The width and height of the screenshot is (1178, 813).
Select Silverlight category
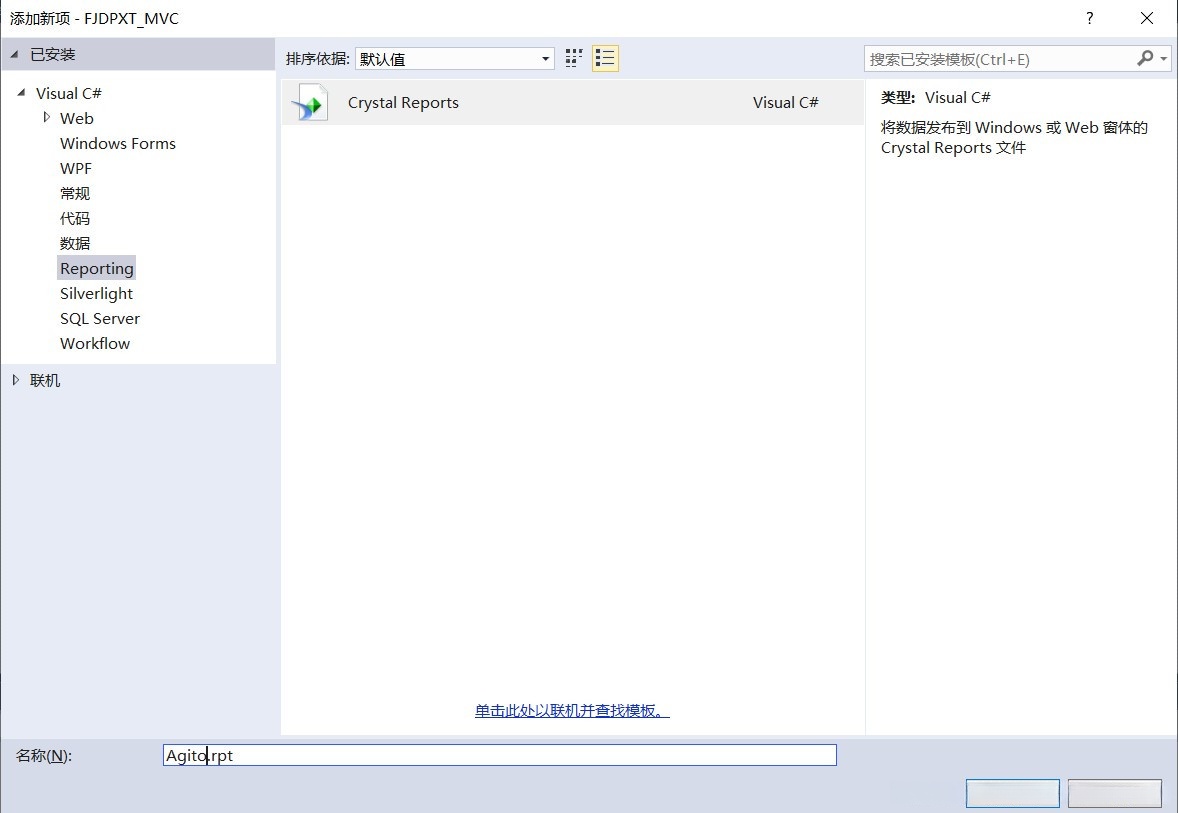[96, 294]
